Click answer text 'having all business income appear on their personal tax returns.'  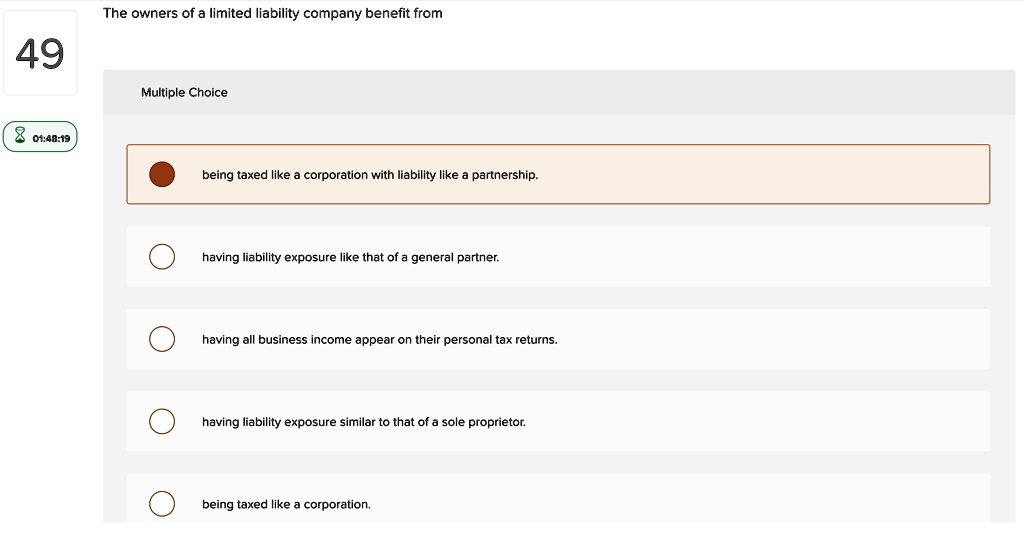click(379, 340)
